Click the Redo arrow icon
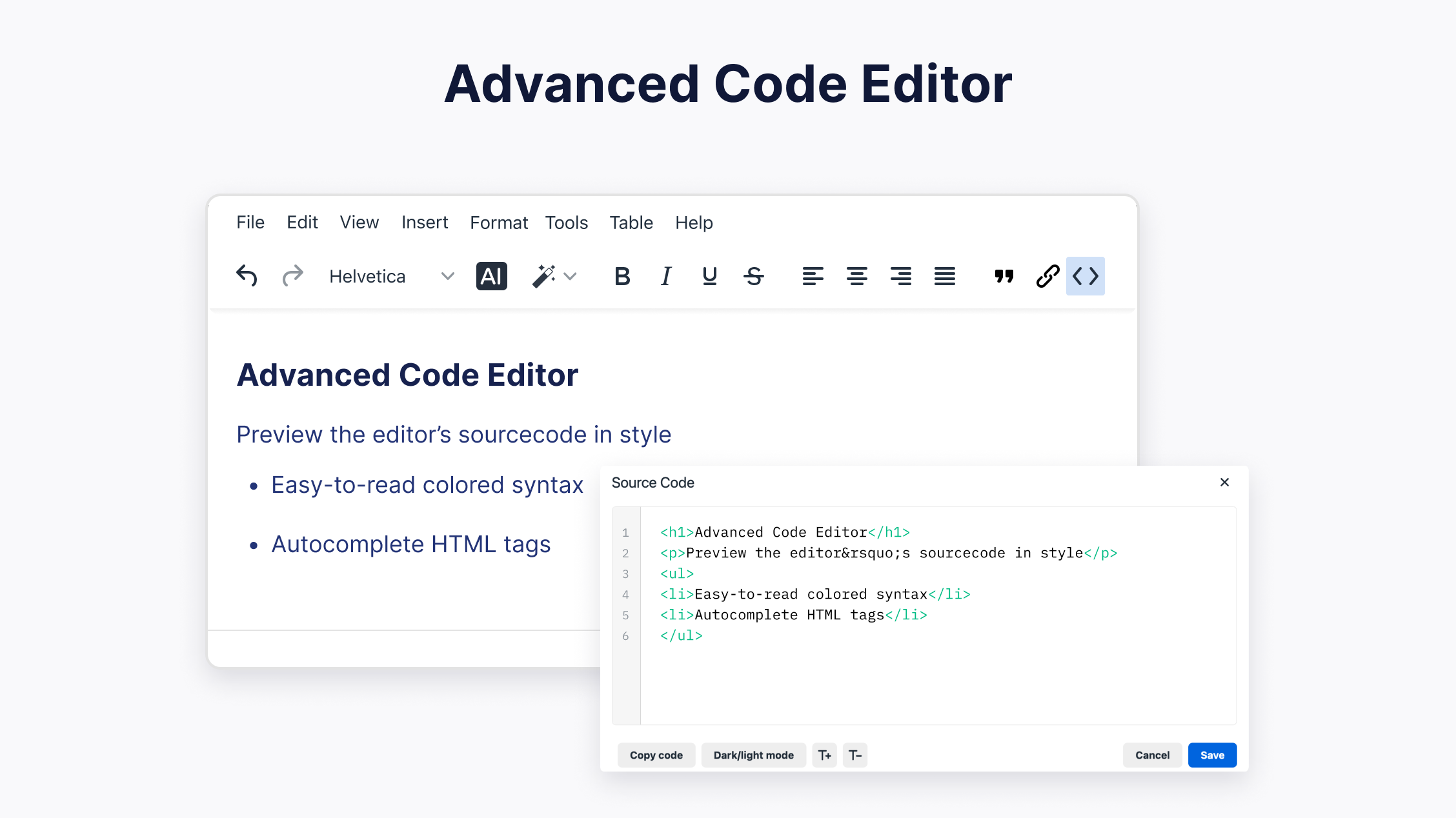Viewport: 1456px width, 818px height. [292, 276]
